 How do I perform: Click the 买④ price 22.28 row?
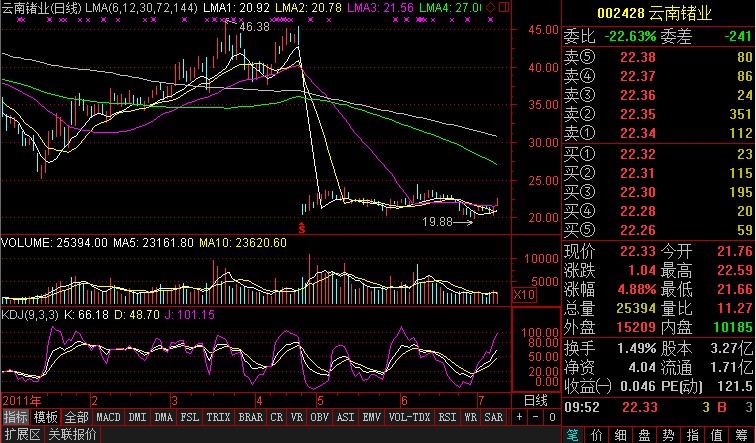pyautogui.click(x=659, y=211)
